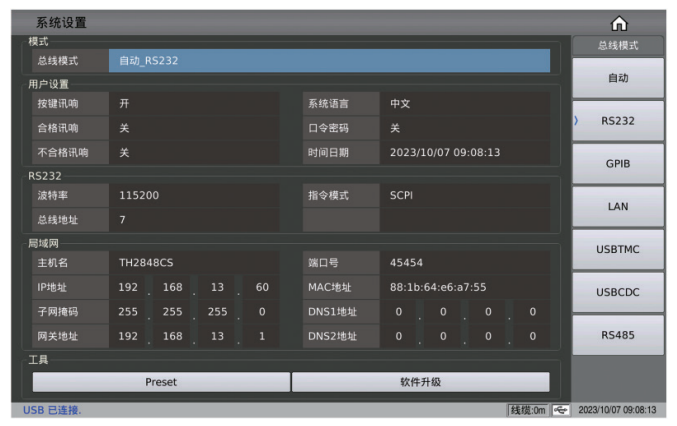Open the 波特率 baud rate field
This screenshot has height=426, width=677.
point(194,195)
